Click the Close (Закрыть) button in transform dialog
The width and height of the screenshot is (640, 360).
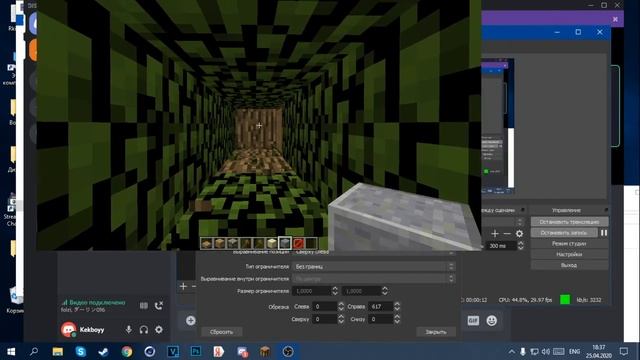pyautogui.click(x=436, y=332)
